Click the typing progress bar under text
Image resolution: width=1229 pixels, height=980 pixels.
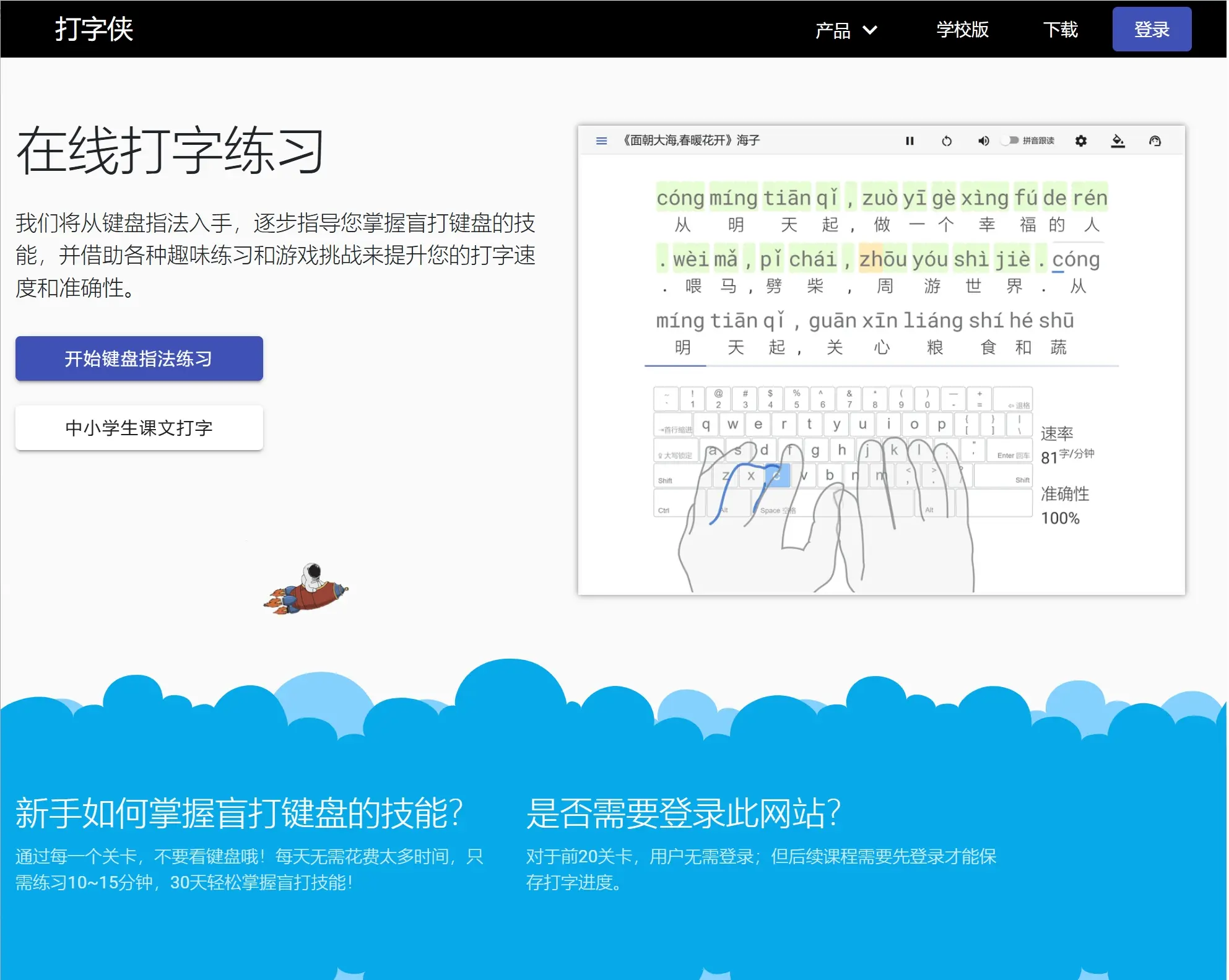click(881, 366)
